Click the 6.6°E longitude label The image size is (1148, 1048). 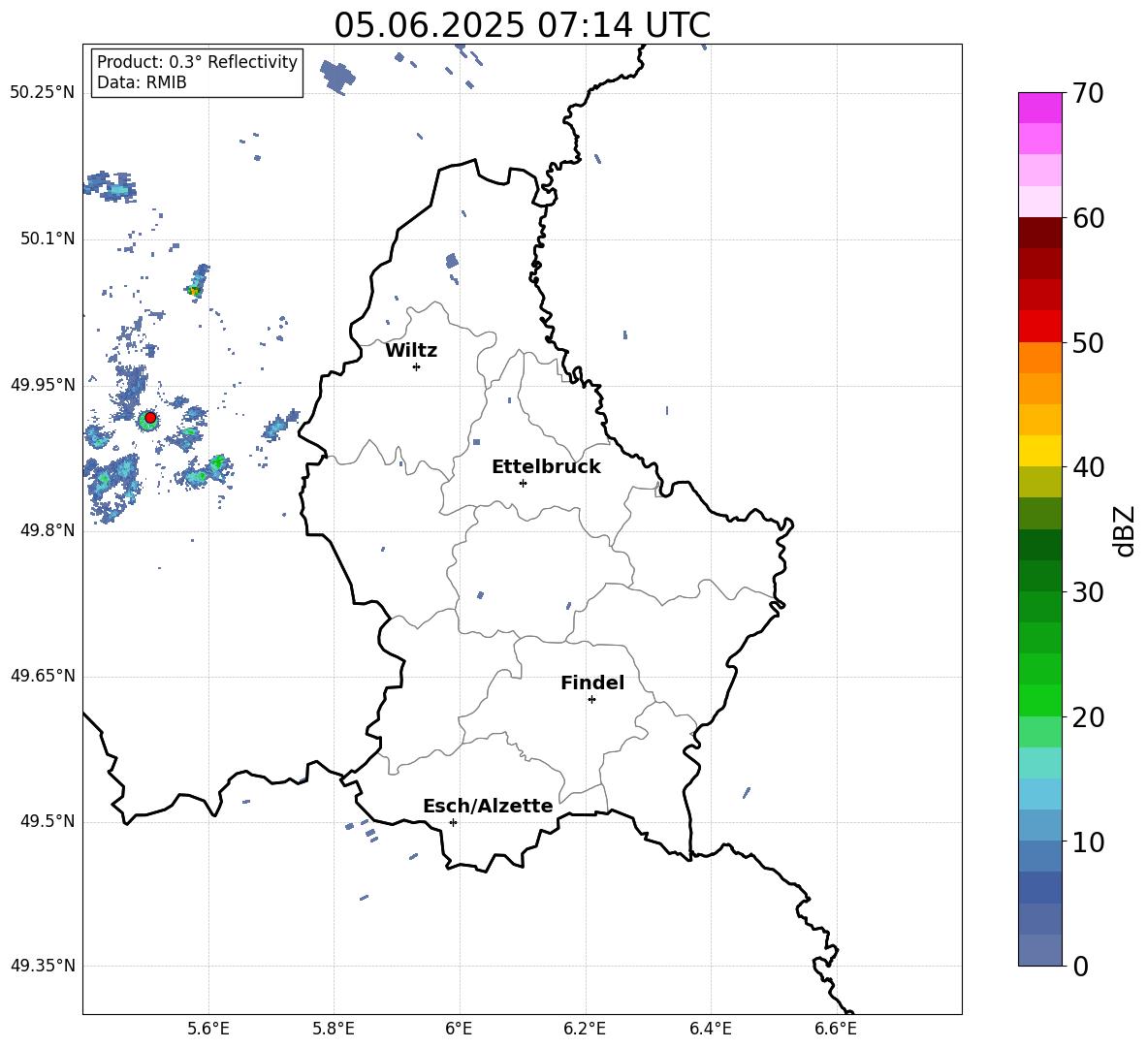point(836,1029)
